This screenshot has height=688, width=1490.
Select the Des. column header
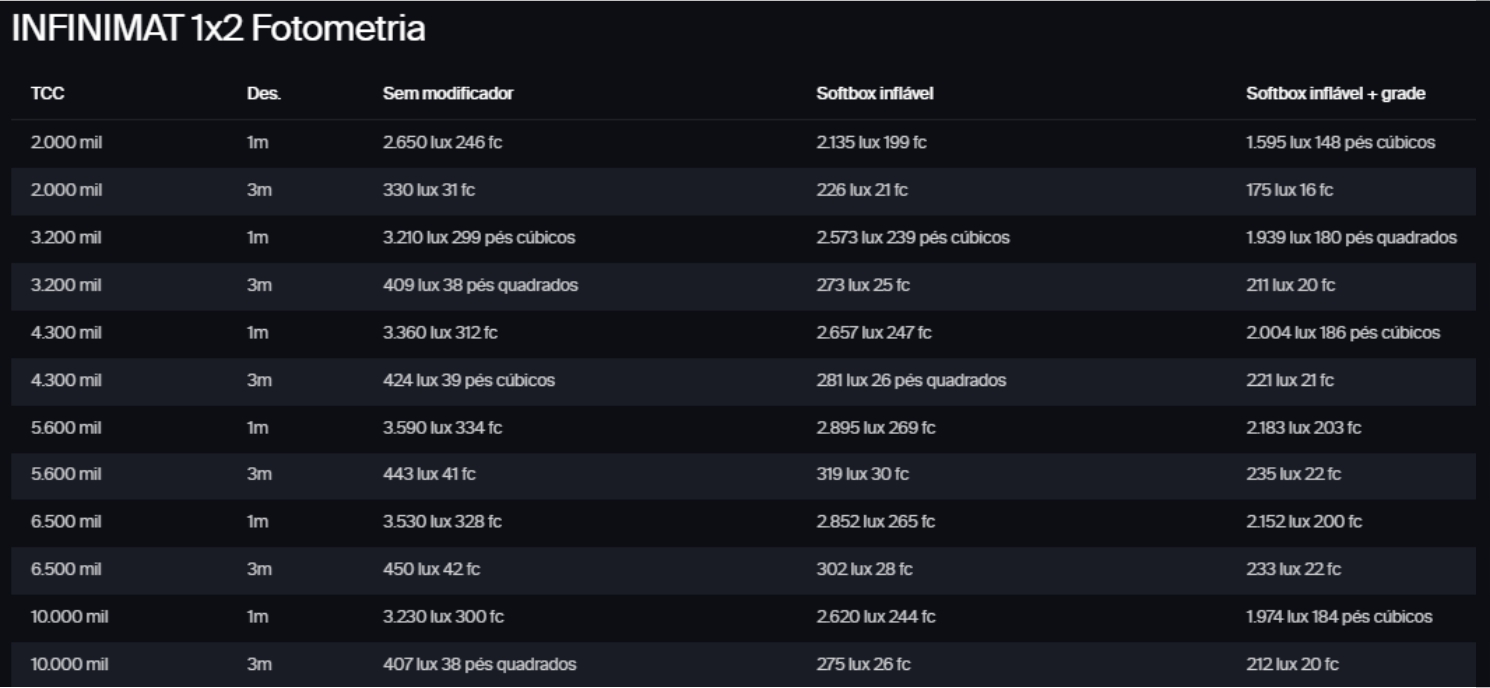coord(264,94)
